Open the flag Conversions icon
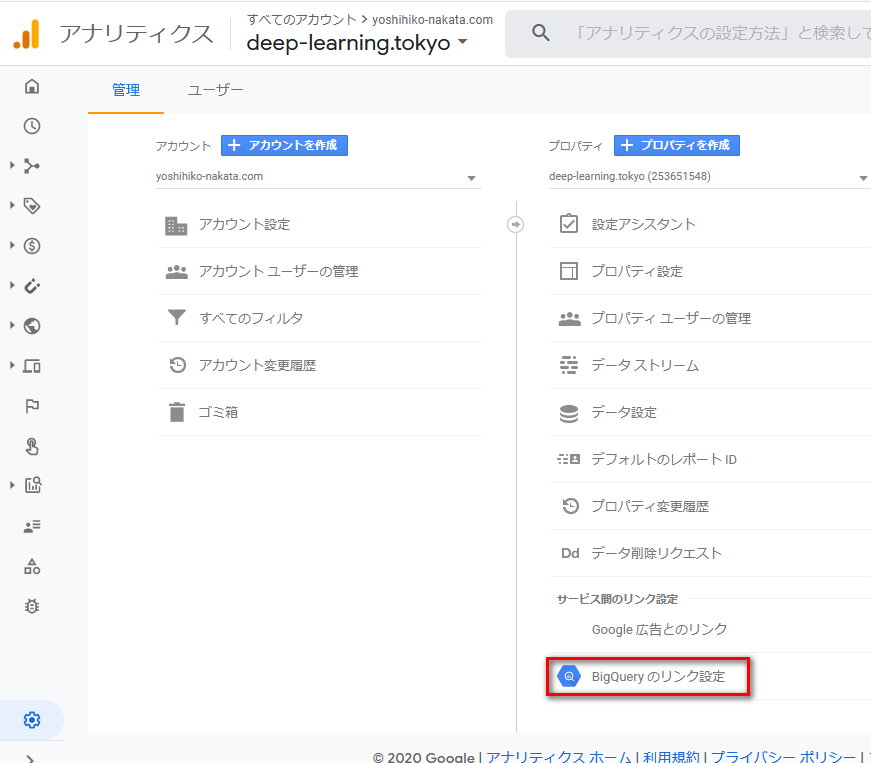The image size is (871, 763). (32, 406)
